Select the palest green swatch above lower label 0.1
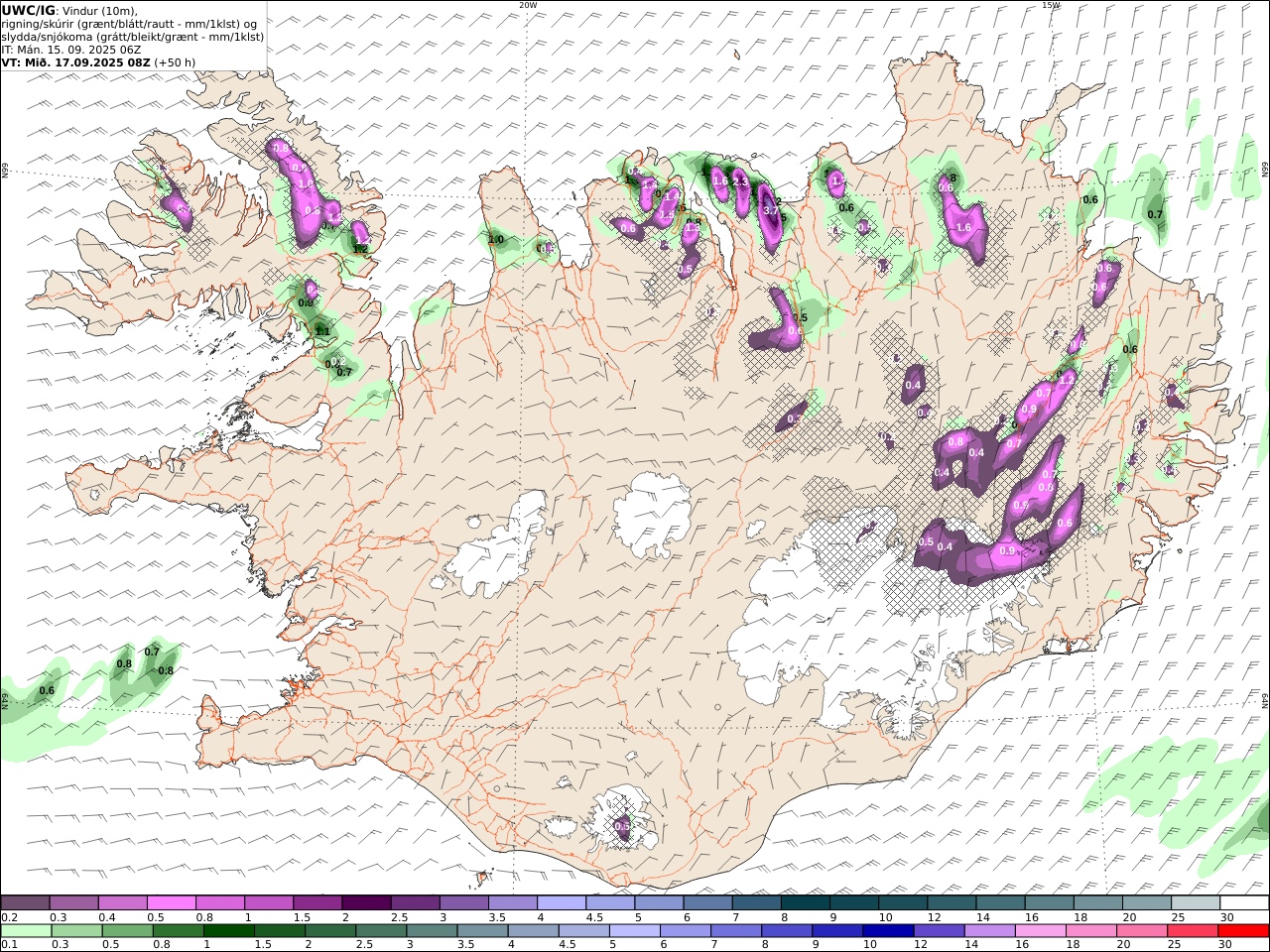This screenshot has width=1270, height=952. click(27, 931)
